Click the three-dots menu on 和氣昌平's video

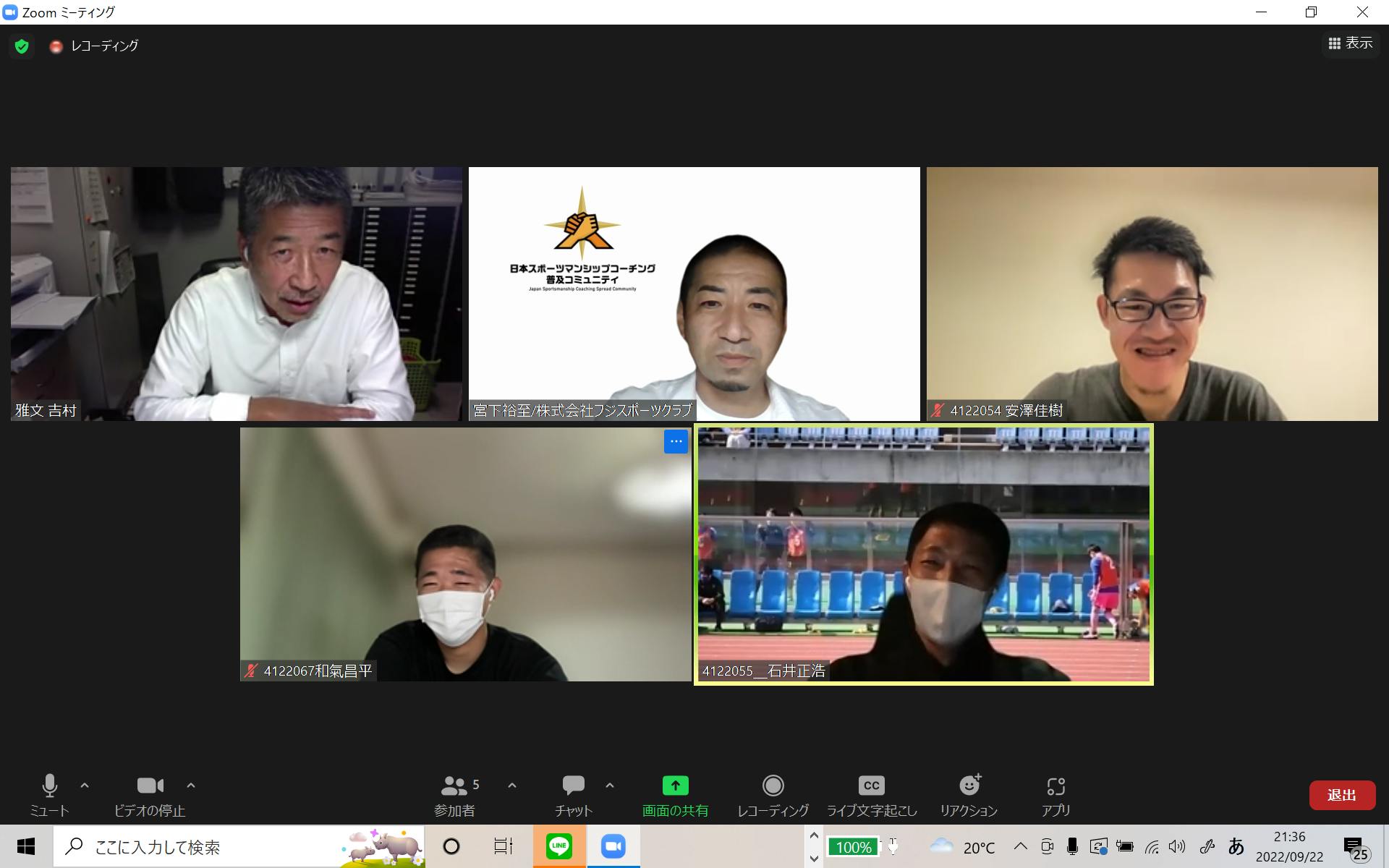tap(676, 441)
